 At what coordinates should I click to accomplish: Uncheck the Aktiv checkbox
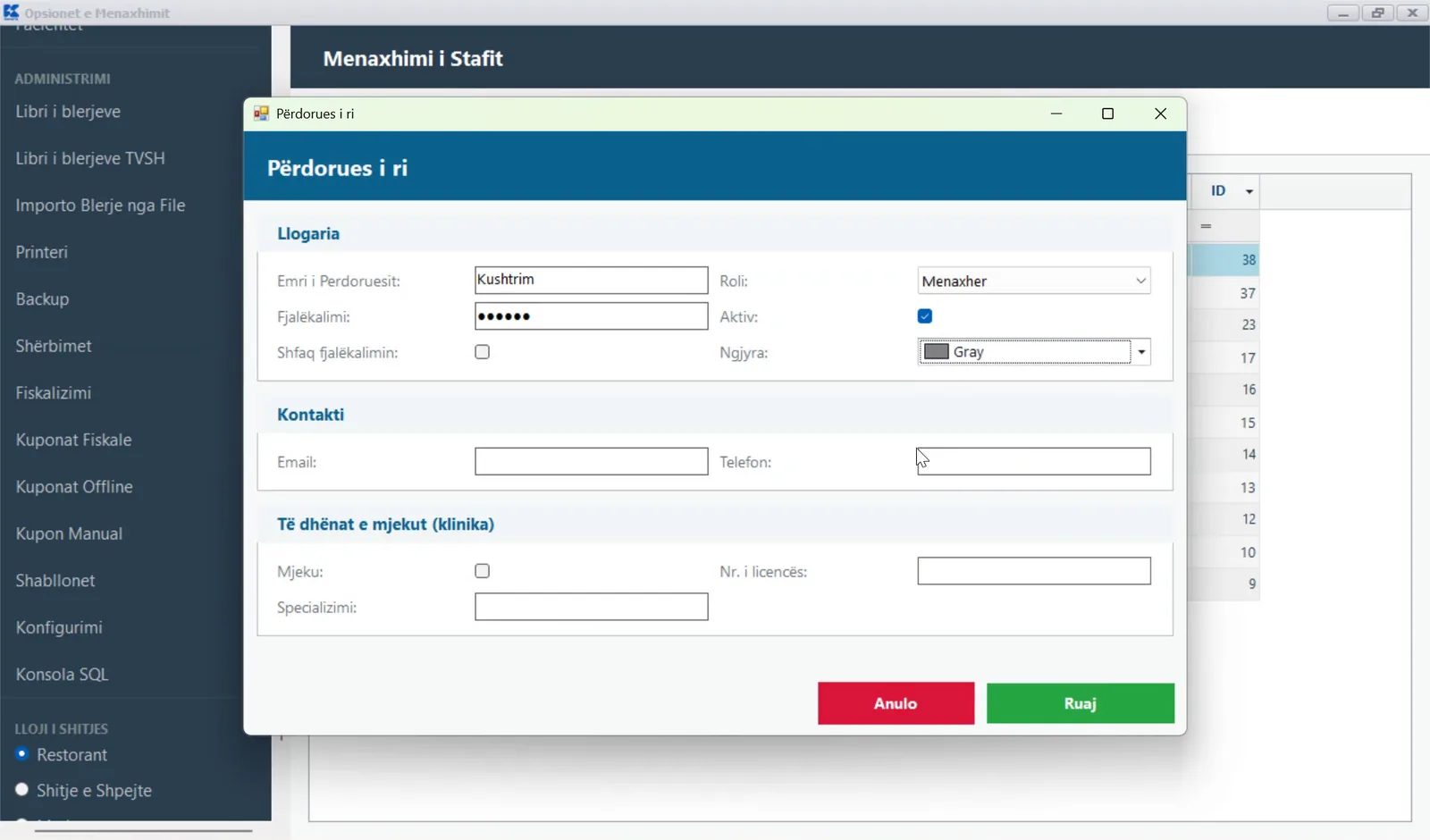pyautogui.click(x=925, y=316)
